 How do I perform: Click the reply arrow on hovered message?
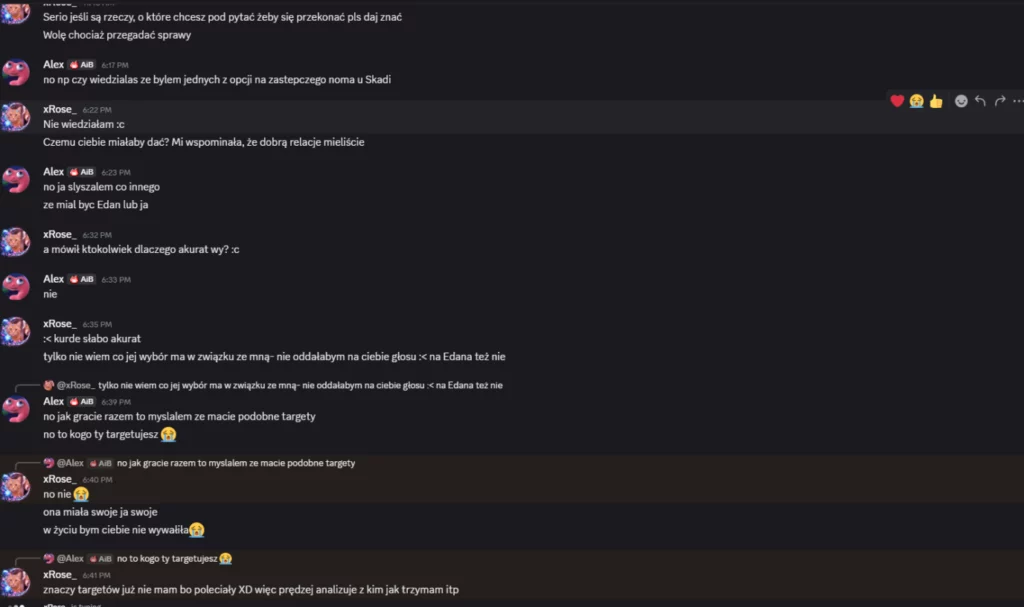pos(980,101)
